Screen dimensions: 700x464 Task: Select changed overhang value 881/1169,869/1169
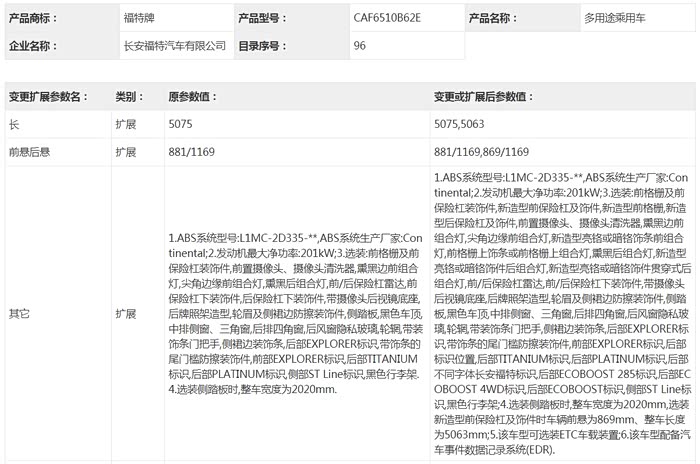click(481, 152)
